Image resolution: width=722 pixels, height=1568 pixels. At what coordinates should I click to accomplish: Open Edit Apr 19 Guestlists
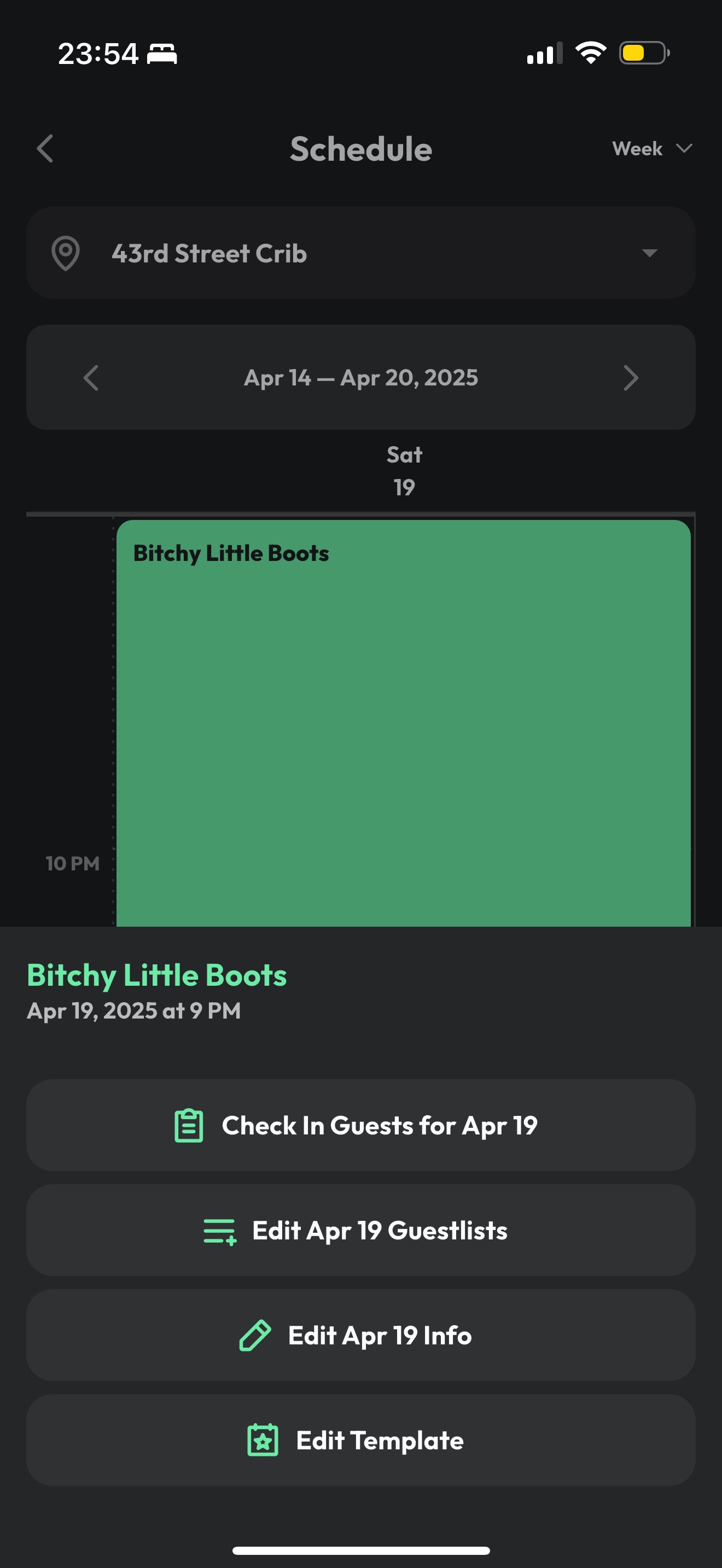[x=360, y=1231]
